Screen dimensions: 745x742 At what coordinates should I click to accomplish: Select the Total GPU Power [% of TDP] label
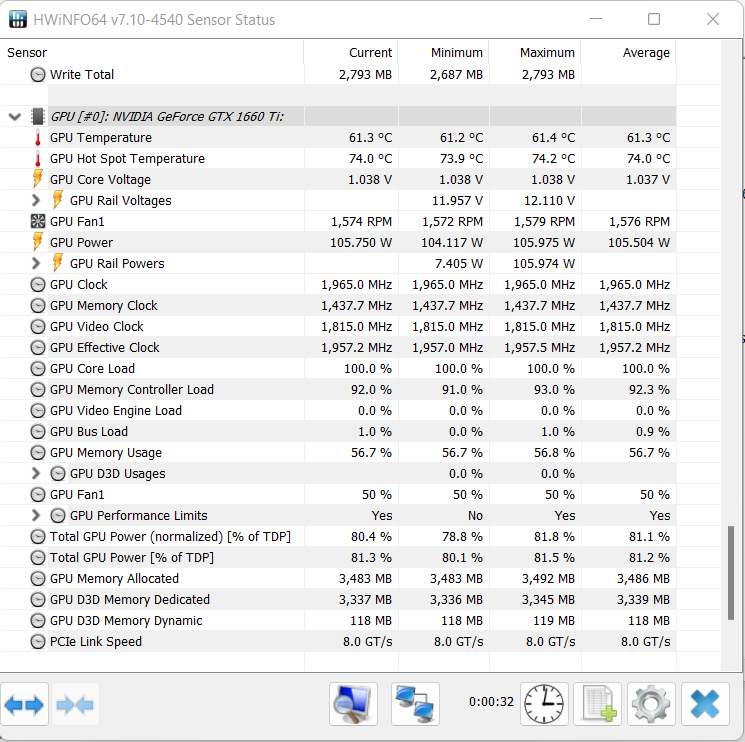(132, 558)
